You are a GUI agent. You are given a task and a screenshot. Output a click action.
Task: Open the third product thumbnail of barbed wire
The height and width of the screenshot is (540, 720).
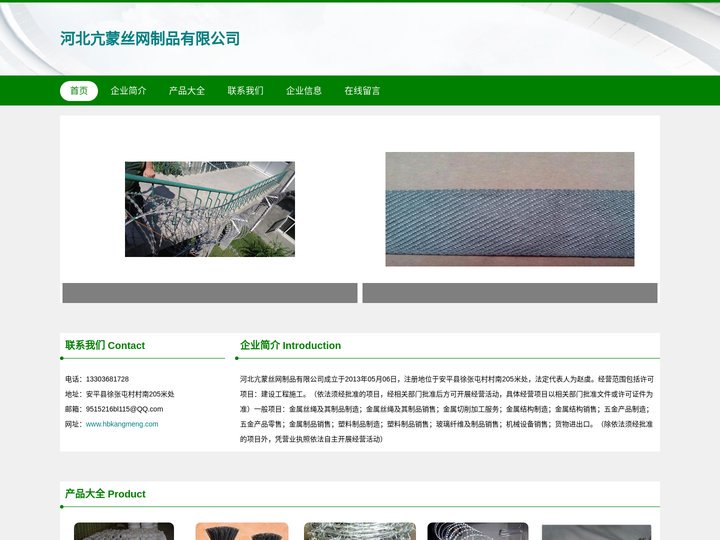click(x=360, y=531)
